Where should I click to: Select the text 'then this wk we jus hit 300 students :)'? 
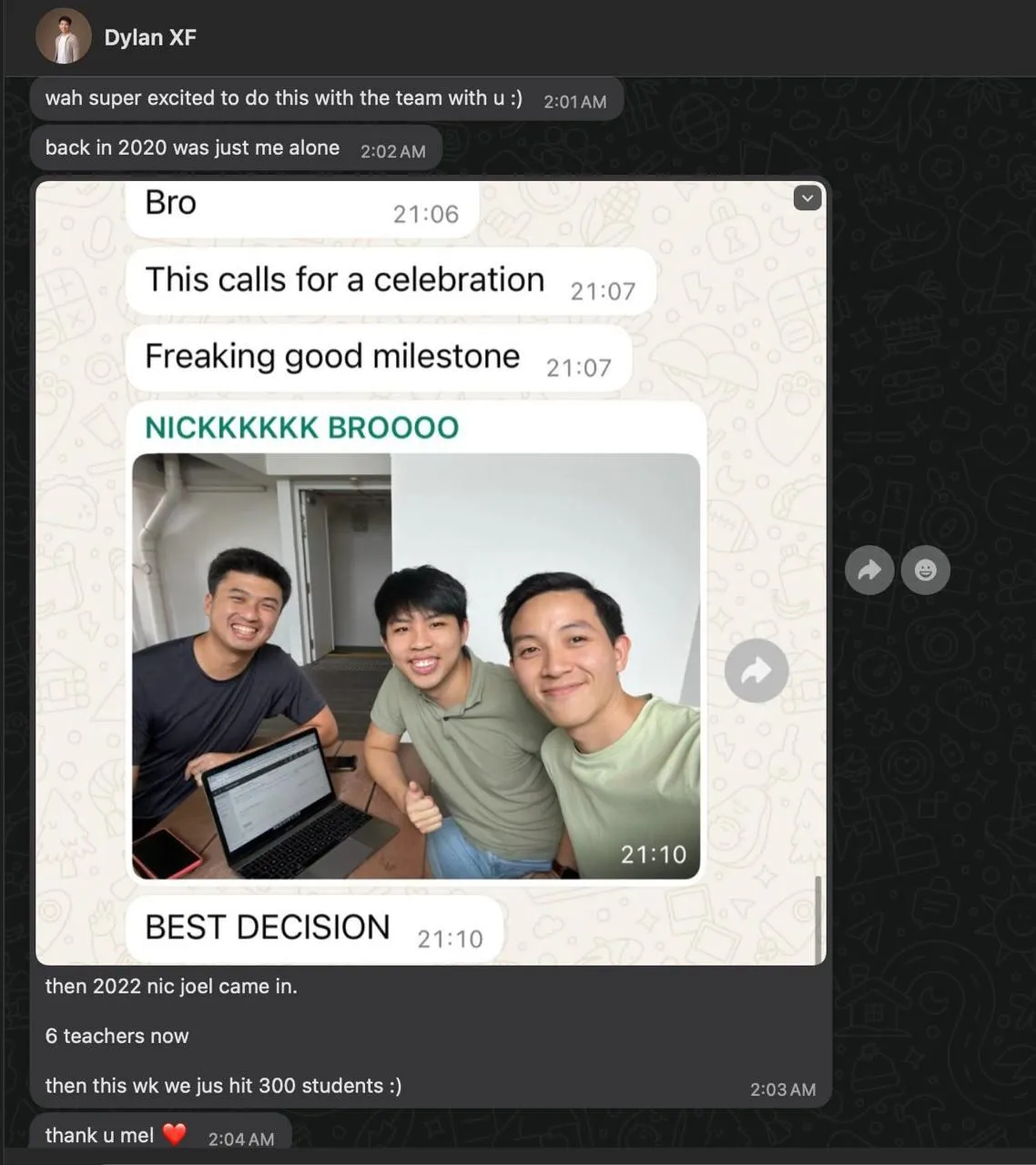click(x=223, y=1086)
